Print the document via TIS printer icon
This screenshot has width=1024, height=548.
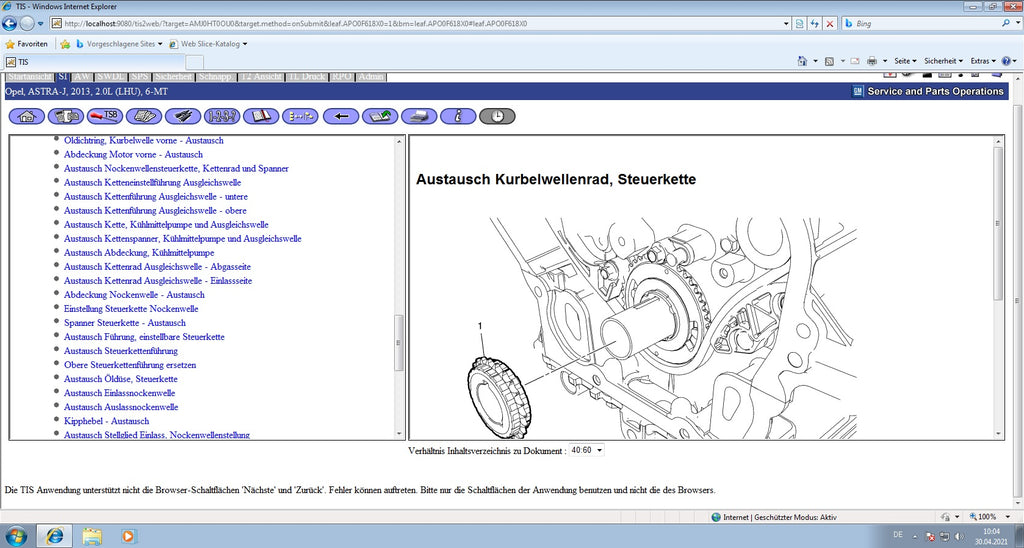click(x=419, y=116)
